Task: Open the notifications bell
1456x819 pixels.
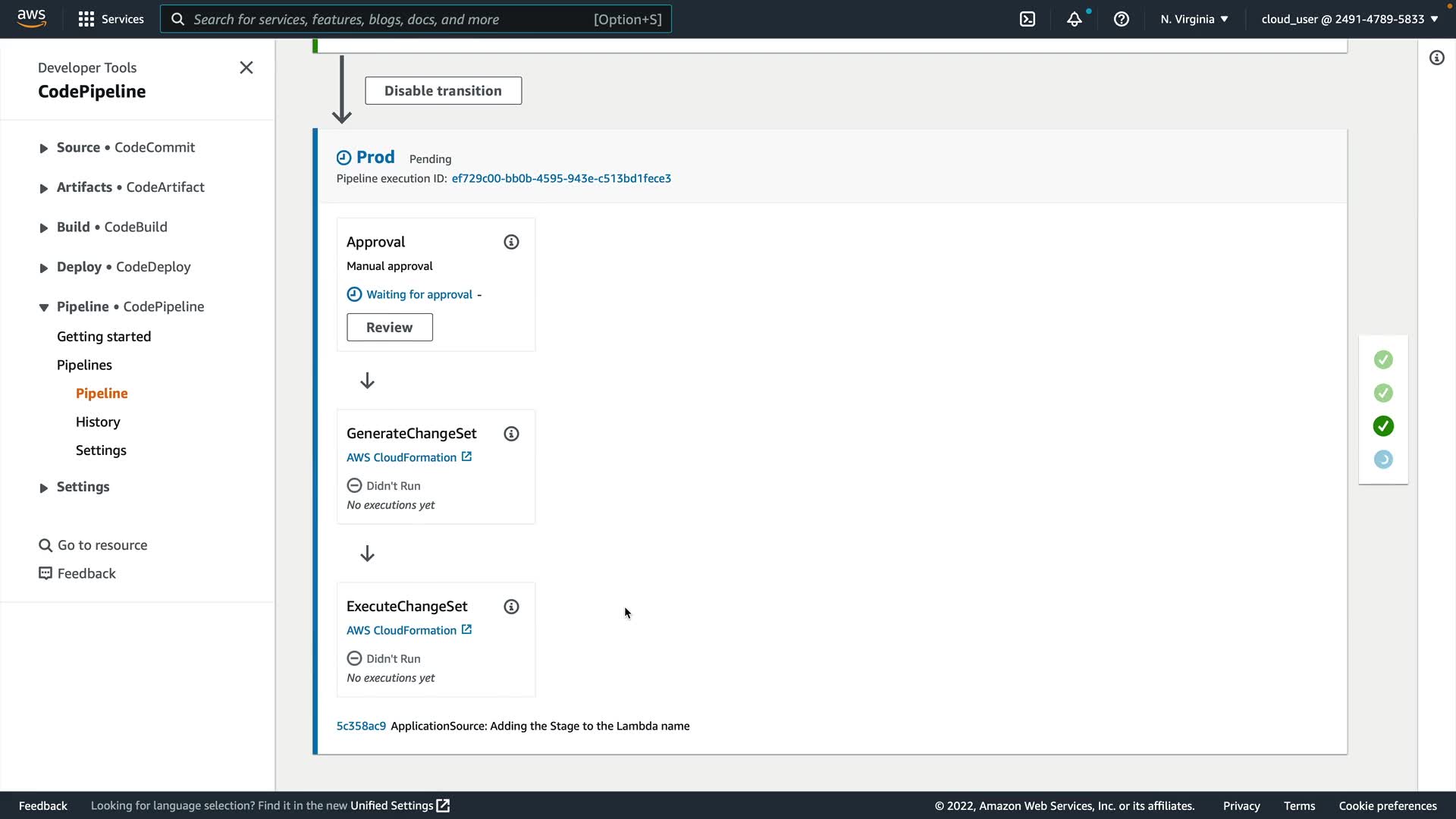Action: [x=1074, y=19]
